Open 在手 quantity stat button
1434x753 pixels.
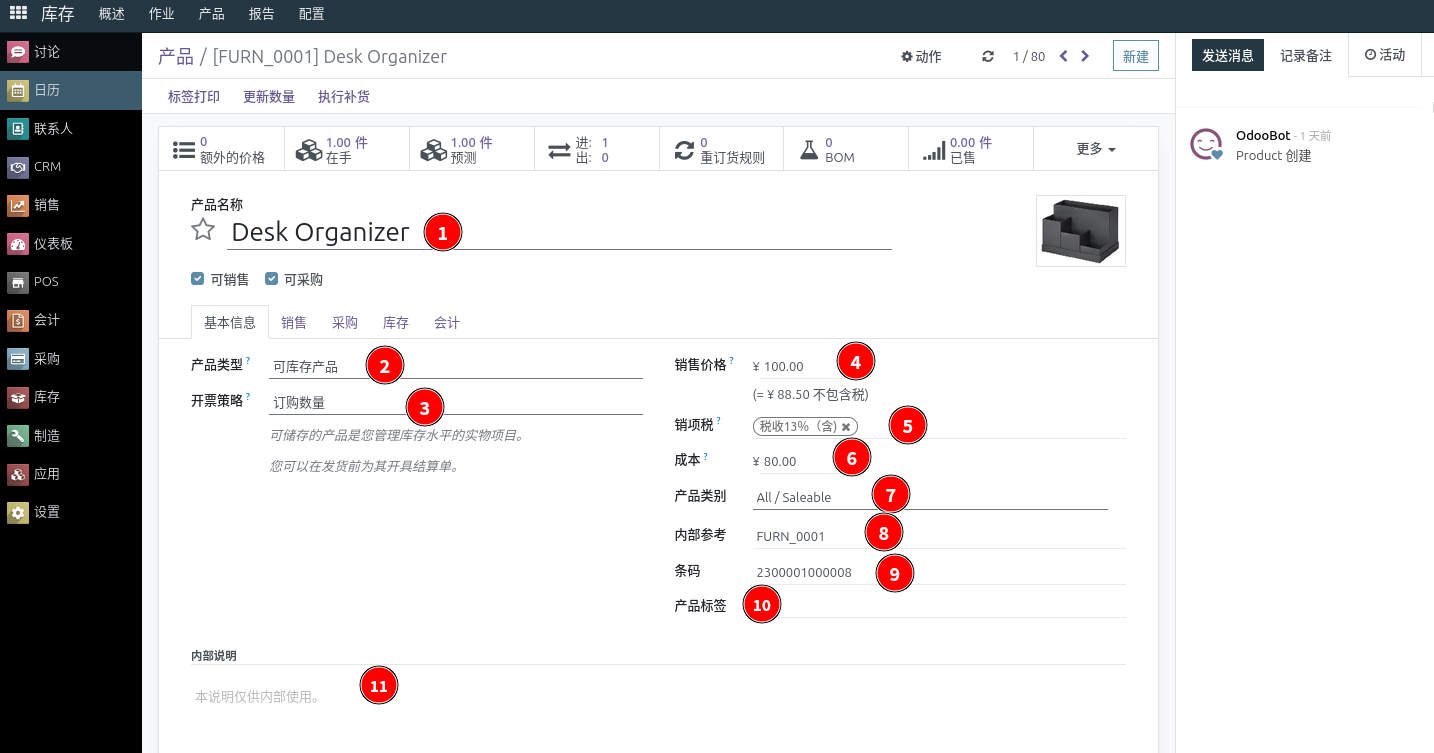pos(347,150)
